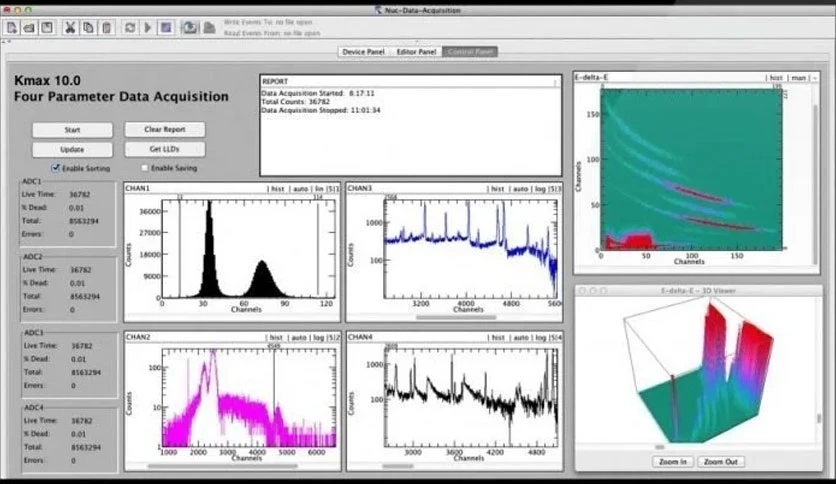This screenshot has width=836, height=484.
Task: Click the play arrow toolbar icon
Action: tap(148, 28)
